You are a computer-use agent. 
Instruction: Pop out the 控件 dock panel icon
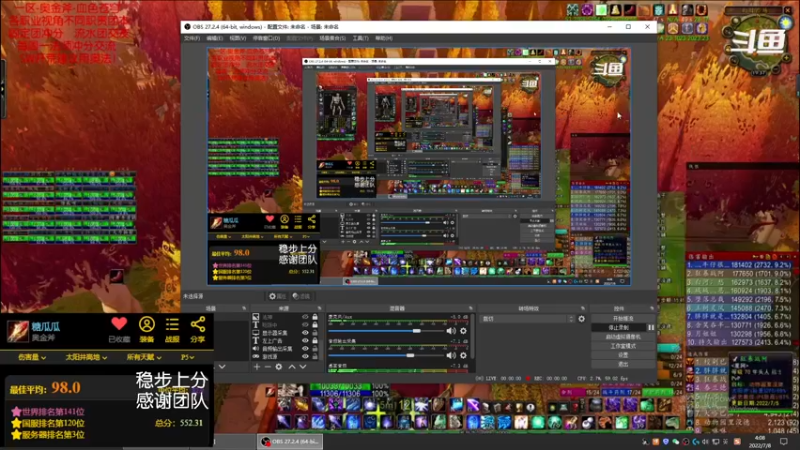(652, 308)
